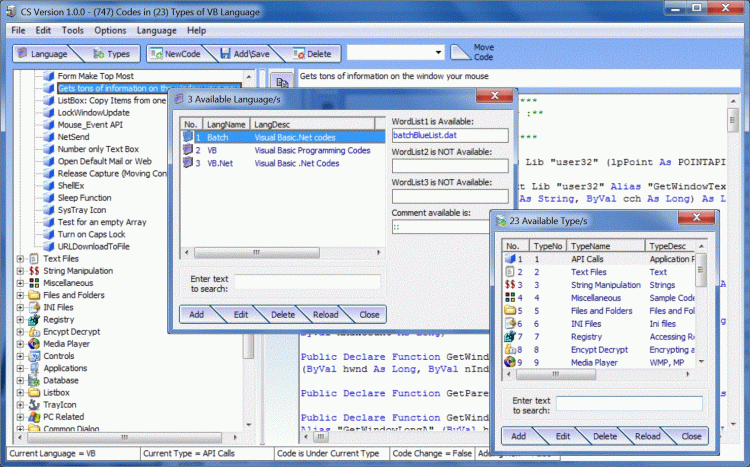Click Delete in the Available Types dialog
This screenshot has height=467, width=750.
click(605, 436)
